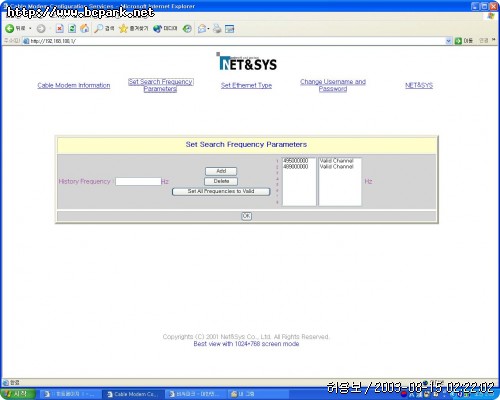Viewport: 500px width, 400px height.
Task: Open Change Username and Password link
Action: [x=333, y=85]
